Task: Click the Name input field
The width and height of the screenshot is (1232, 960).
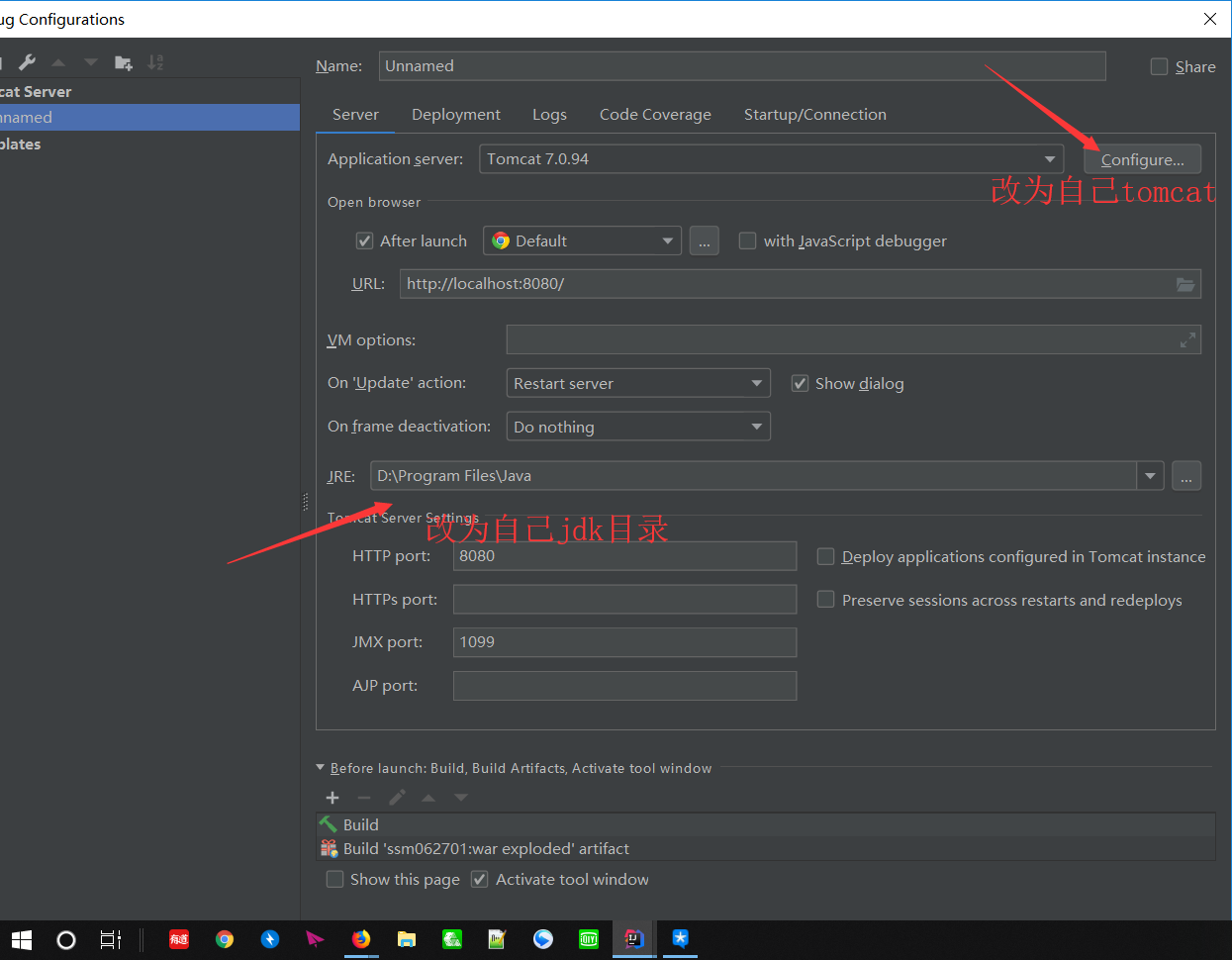Action: (742, 66)
